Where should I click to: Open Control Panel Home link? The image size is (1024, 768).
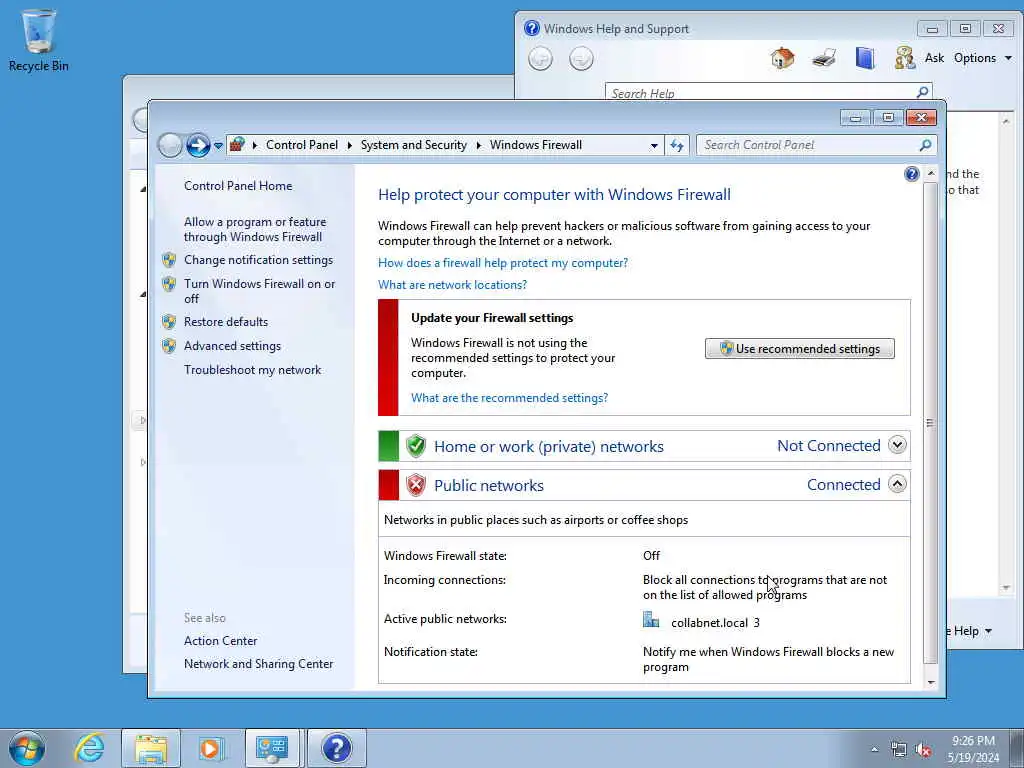pos(238,186)
